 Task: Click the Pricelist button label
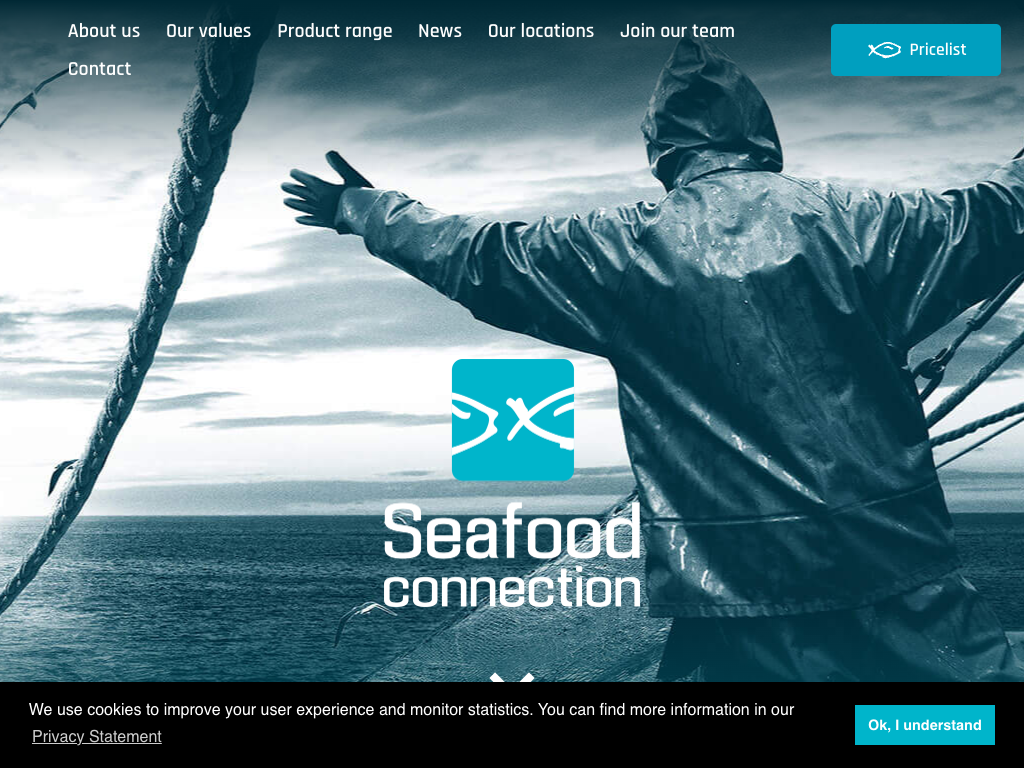938,50
